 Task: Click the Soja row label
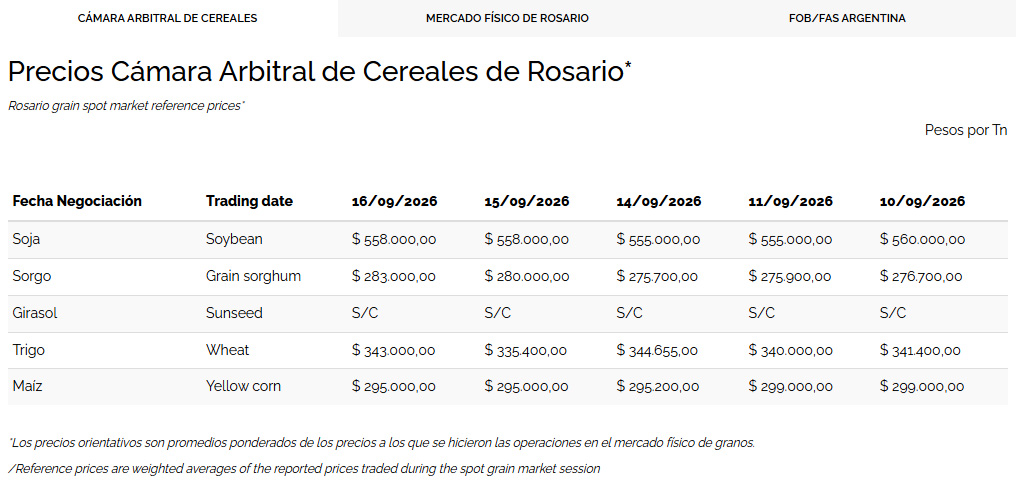(x=27, y=239)
